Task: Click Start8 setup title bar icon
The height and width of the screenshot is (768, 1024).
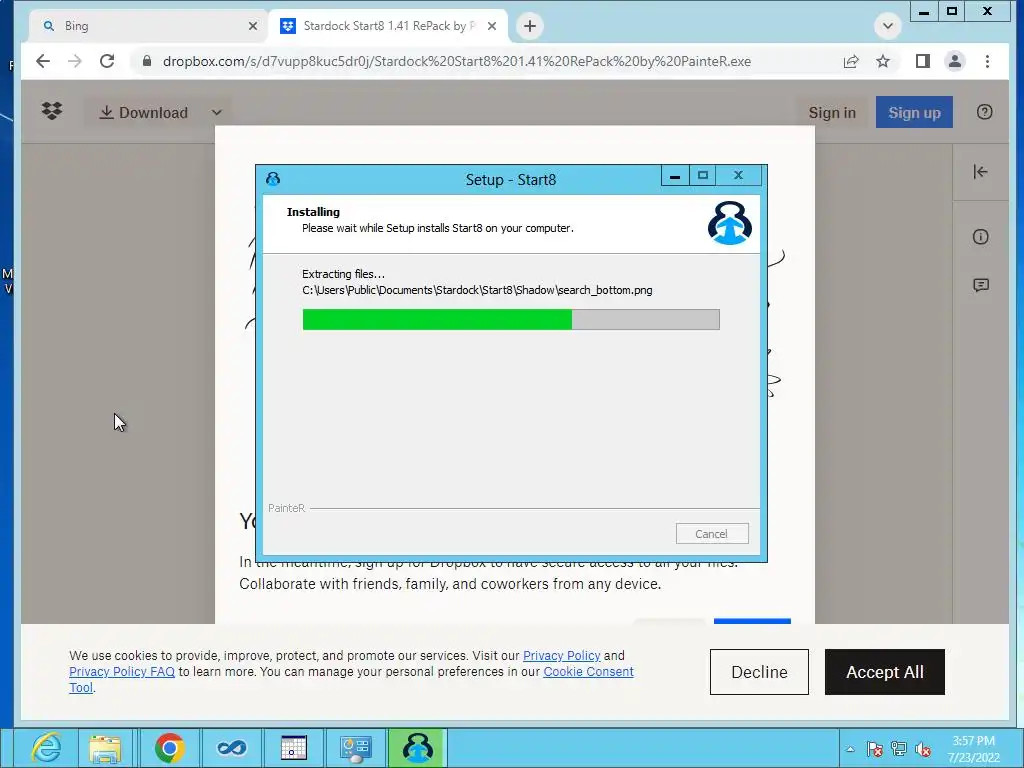Action: 273,179
